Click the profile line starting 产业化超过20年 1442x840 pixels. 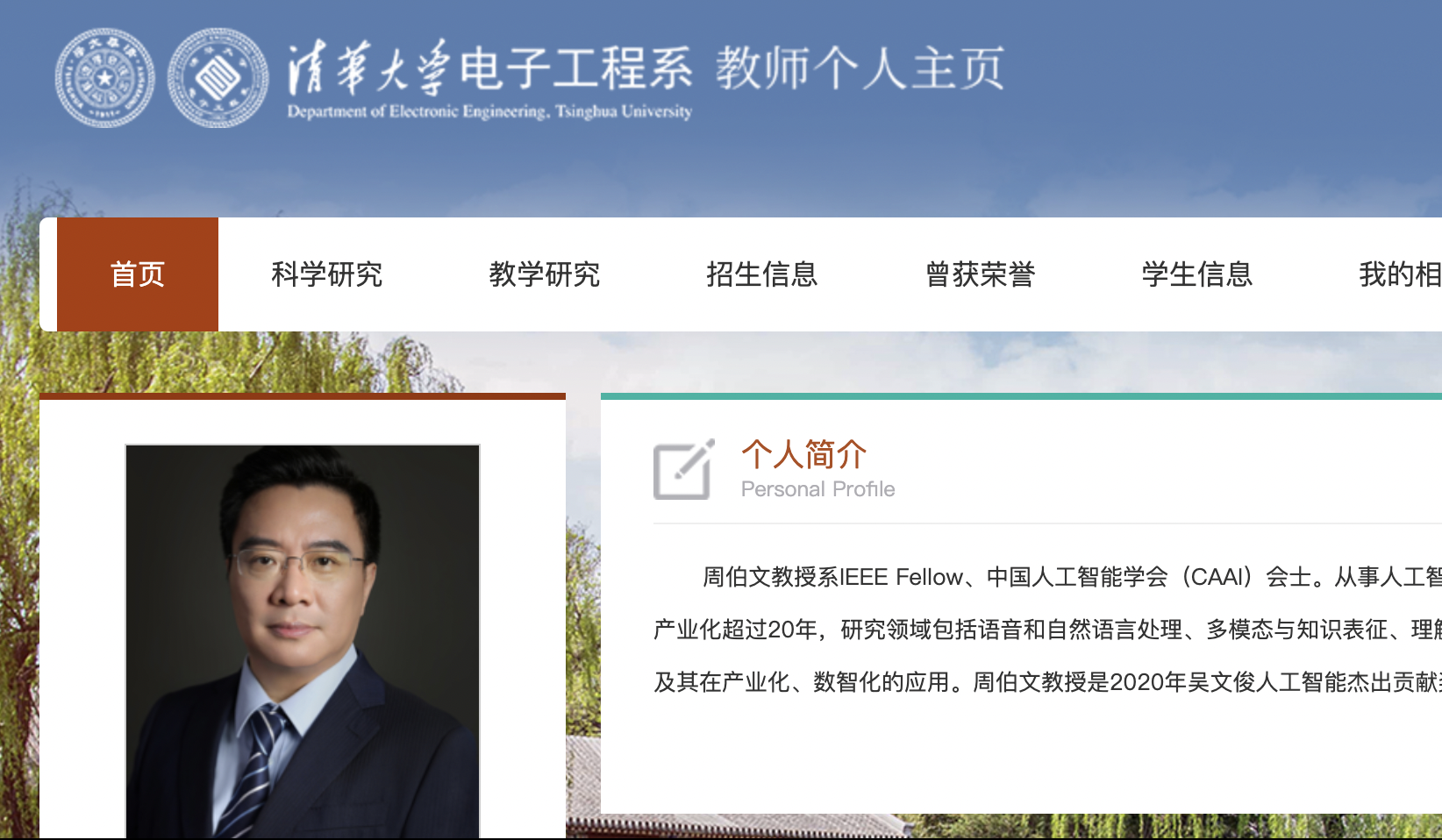(x=1047, y=630)
